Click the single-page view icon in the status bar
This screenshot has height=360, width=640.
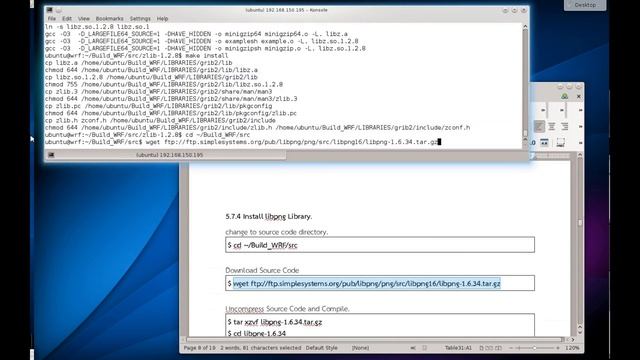point(482,348)
